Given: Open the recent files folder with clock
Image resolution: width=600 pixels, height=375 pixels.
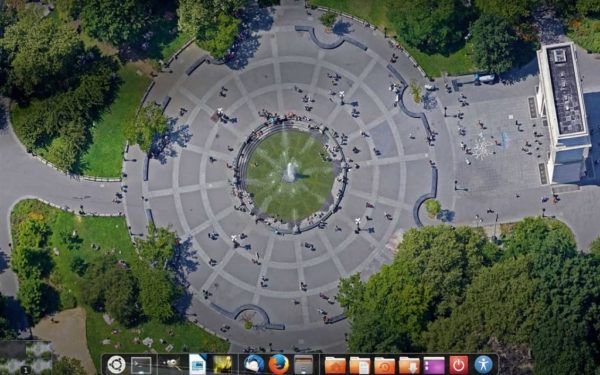Looking at the screenshot, I should (385, 365).
